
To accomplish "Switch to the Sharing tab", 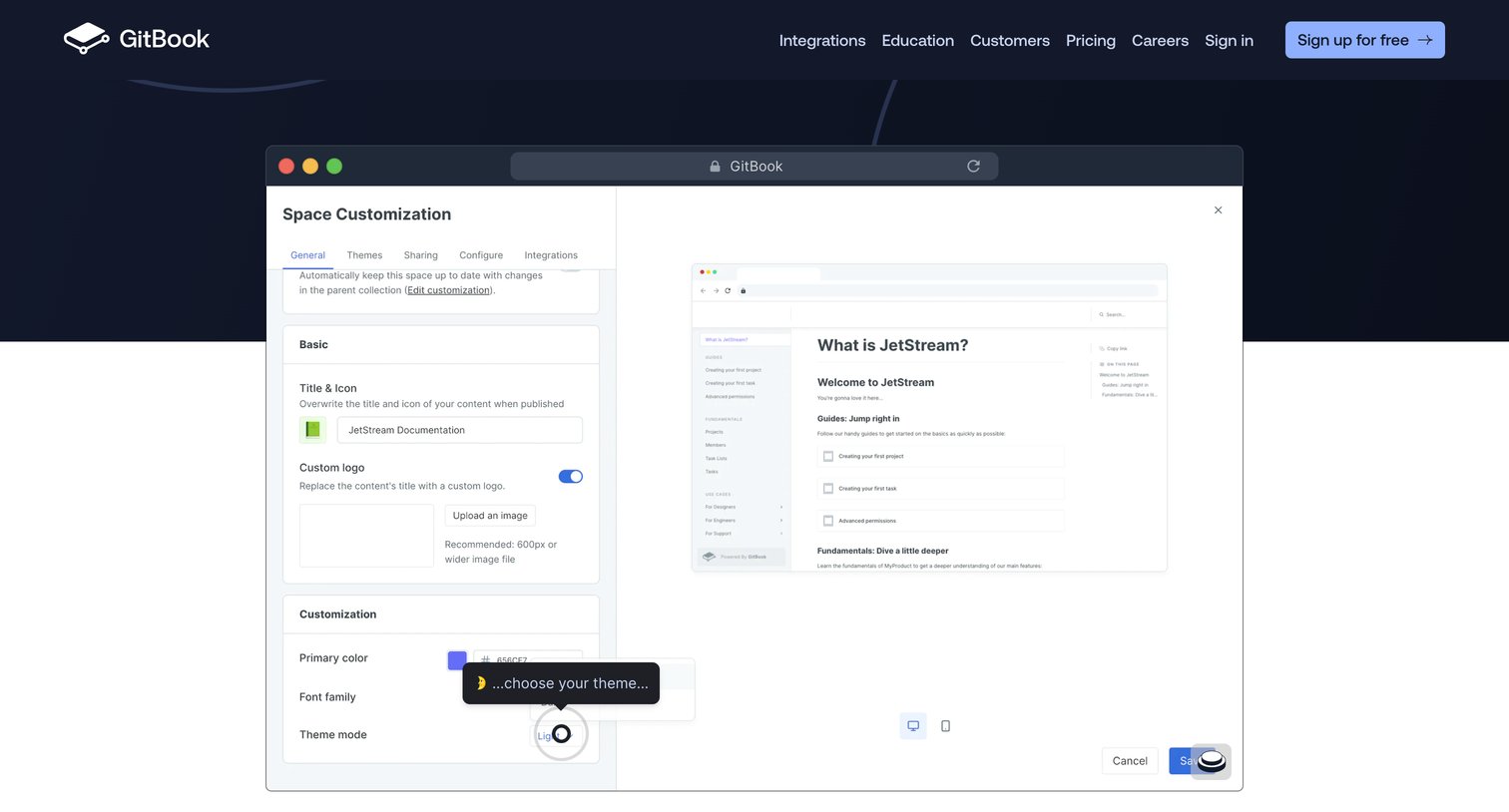I will 421,255.
